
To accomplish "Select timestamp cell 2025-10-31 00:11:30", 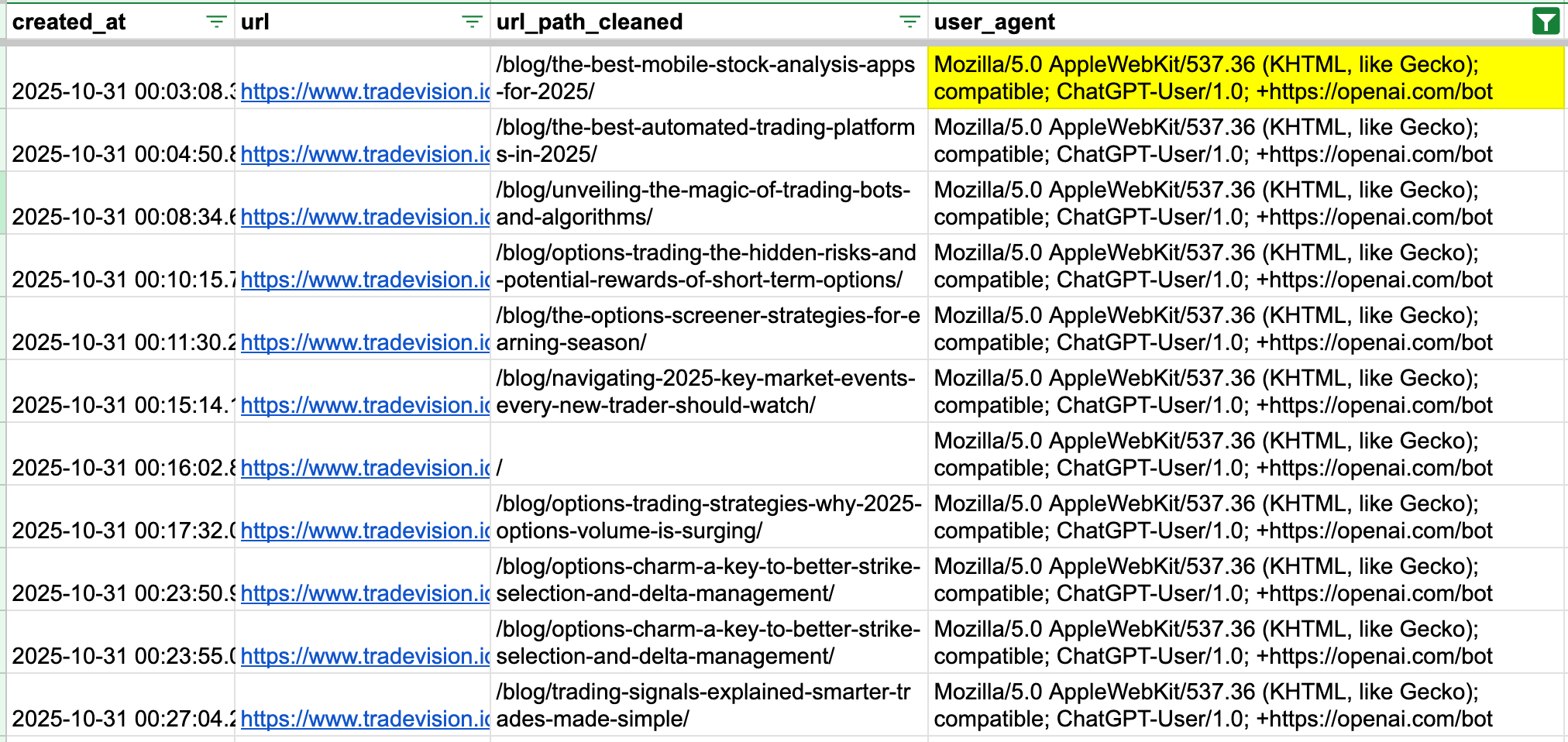I will pos(120,328).
